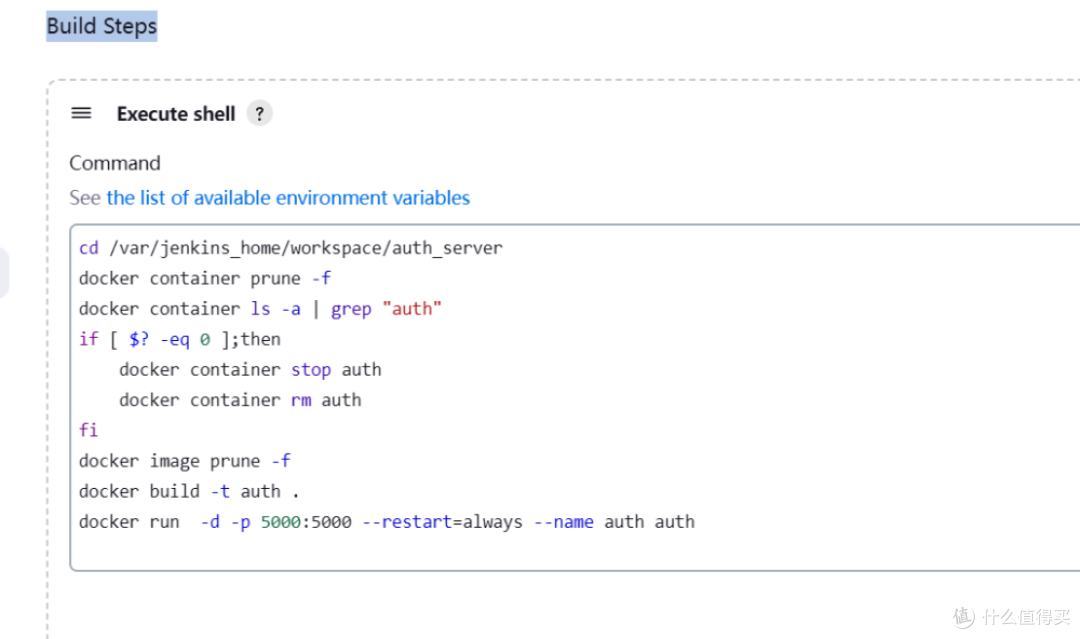Focus the blank last line of the Command box
This screenshot has width=1080, height=639.
[x=574, y=552]
